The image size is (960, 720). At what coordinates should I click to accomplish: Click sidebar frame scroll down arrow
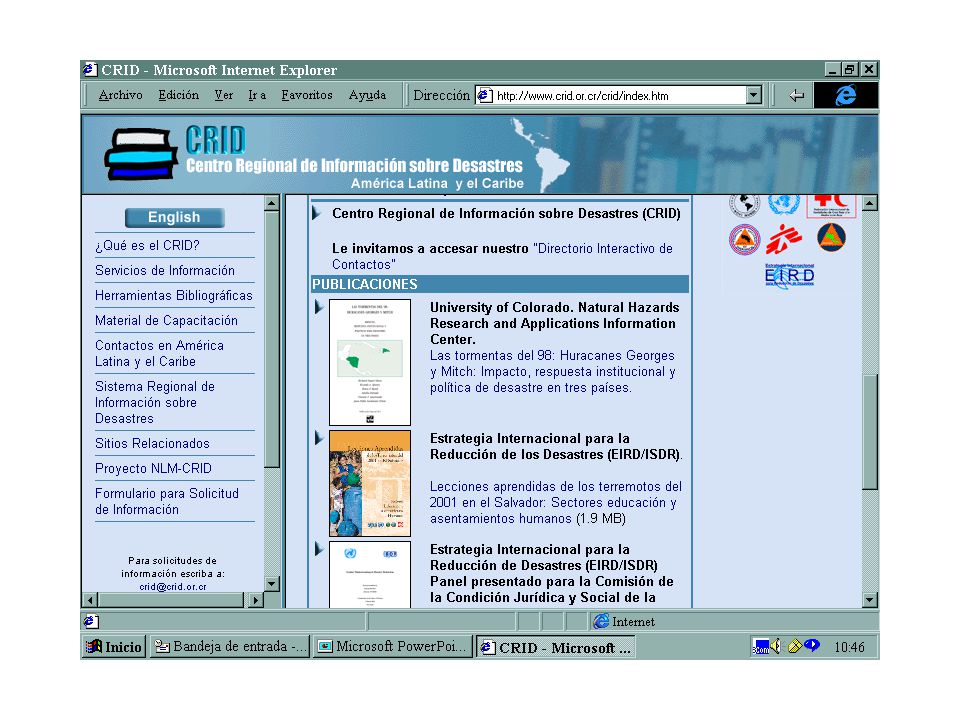pyautogui.click(x=272, y=583)
